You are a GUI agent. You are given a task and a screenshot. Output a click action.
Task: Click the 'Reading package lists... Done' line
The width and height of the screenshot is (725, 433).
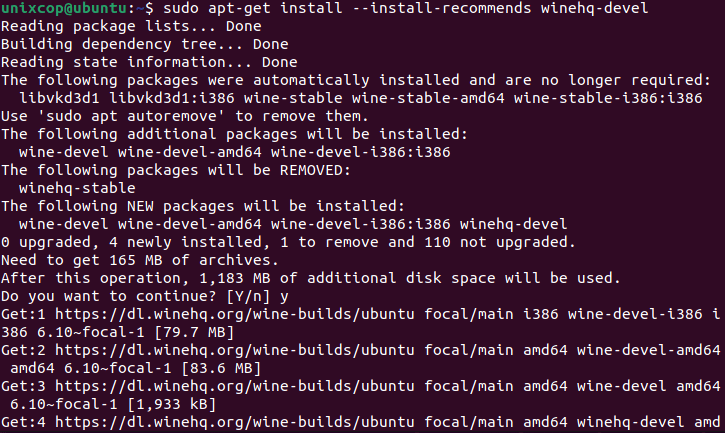click(x=131, y=26)
